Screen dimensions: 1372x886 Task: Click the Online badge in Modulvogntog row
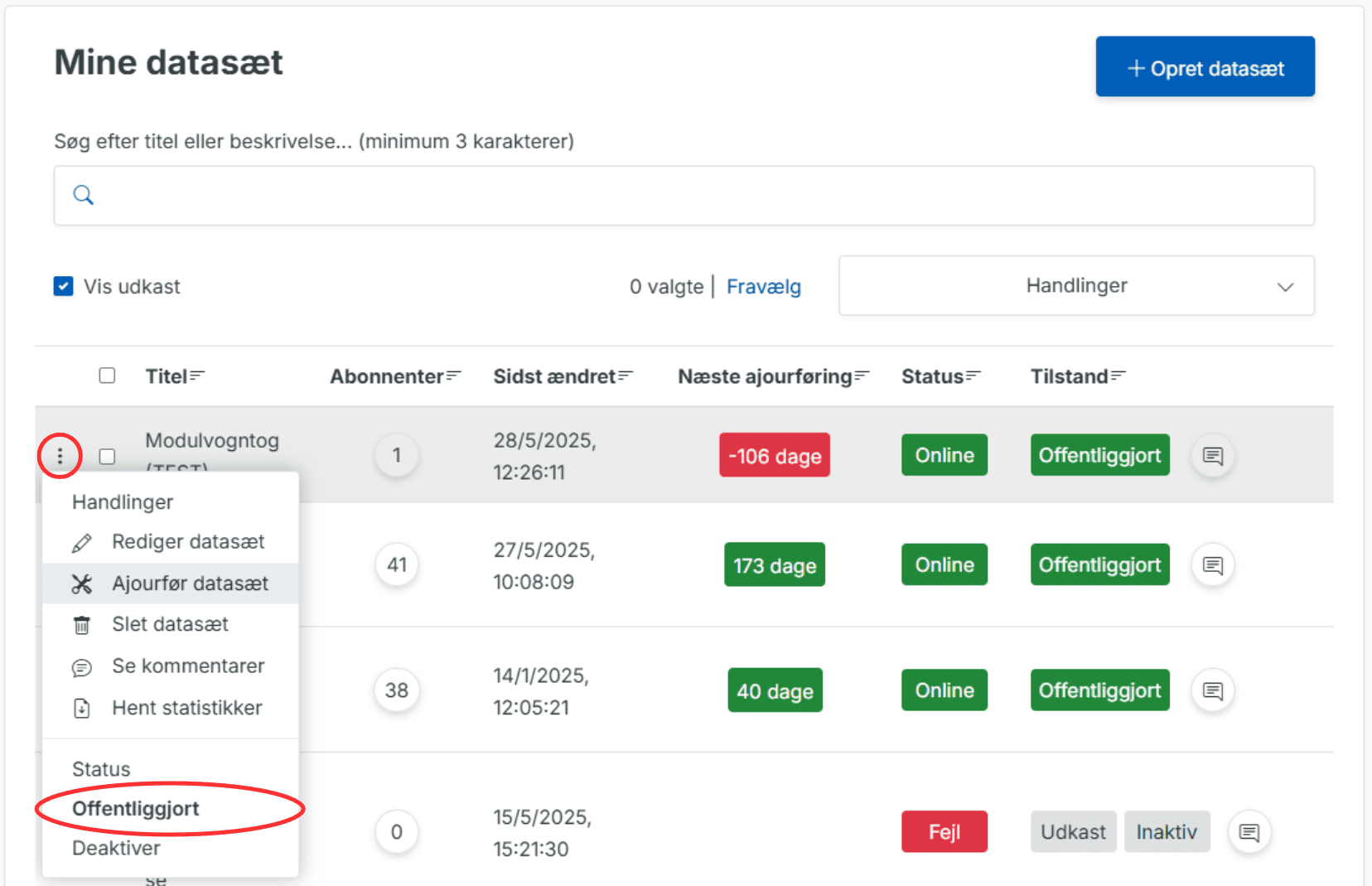pyautogui.click(x=944, y=456)
